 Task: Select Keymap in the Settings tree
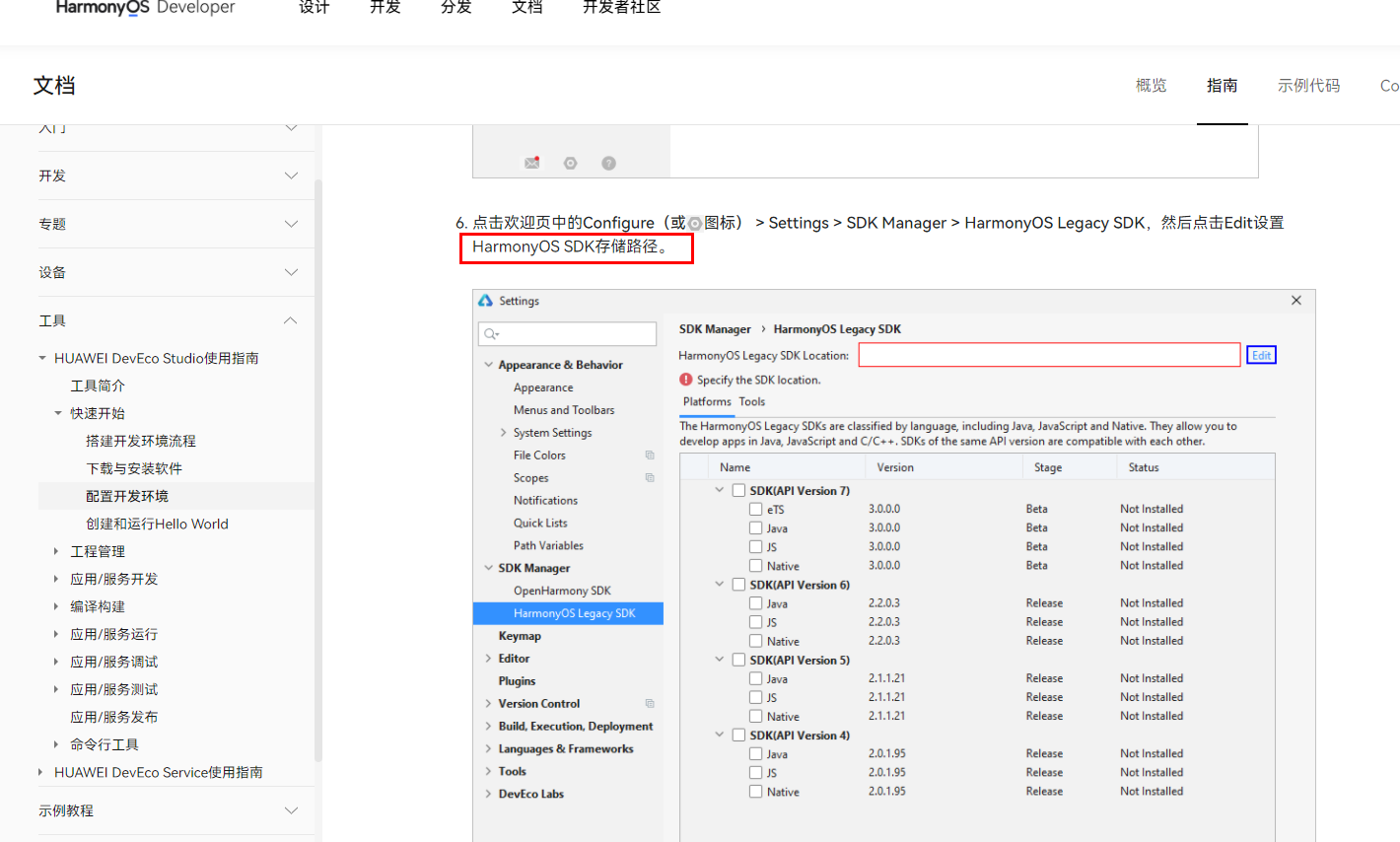point(520,636)
